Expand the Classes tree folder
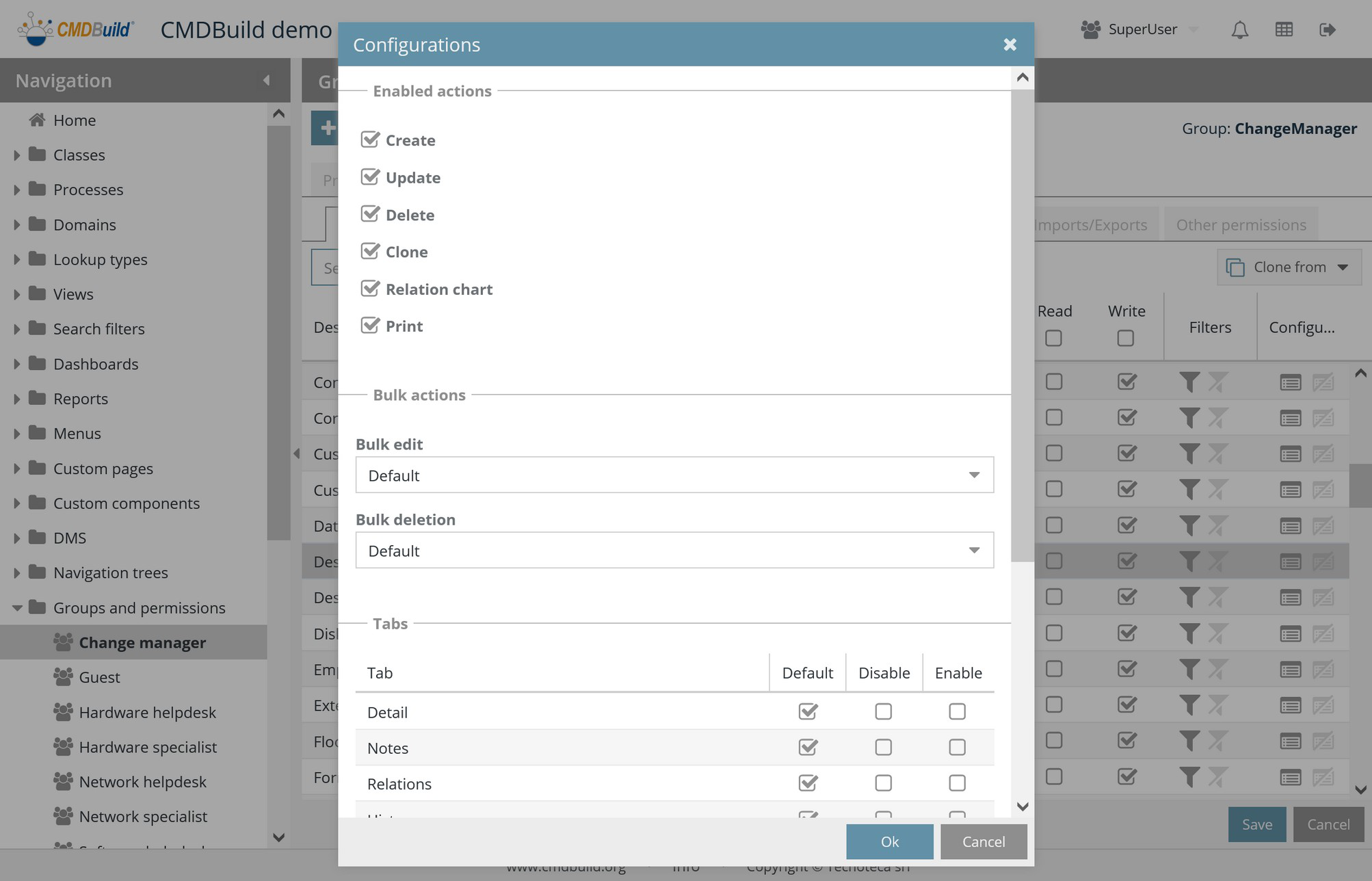 click(16, 155)
